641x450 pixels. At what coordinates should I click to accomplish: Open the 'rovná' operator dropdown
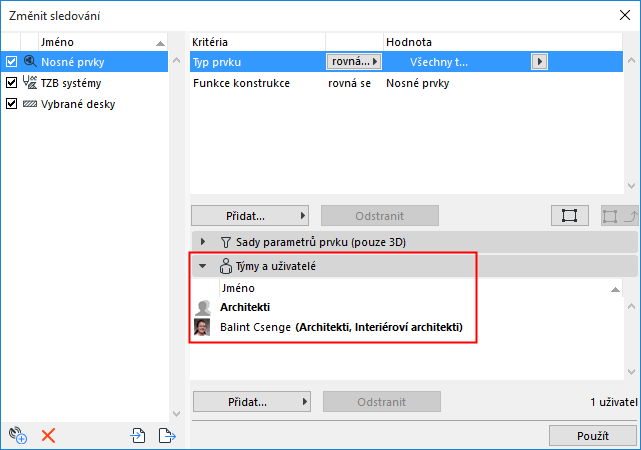(x=354, y=62)
